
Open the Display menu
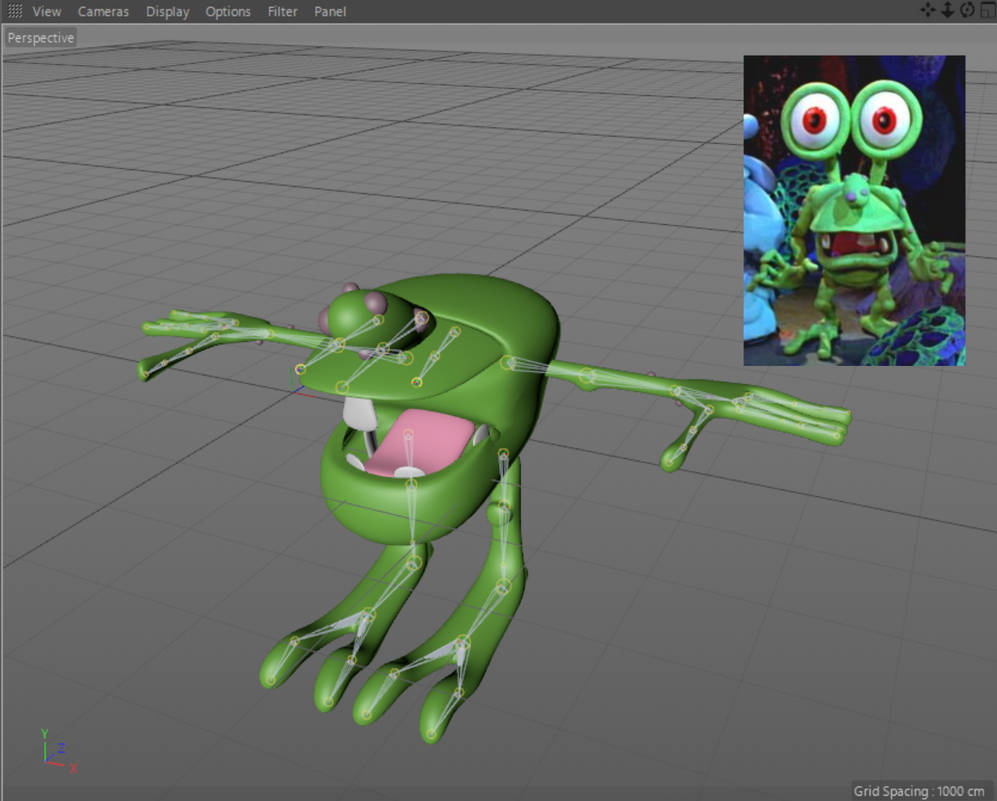coord(167,11)
